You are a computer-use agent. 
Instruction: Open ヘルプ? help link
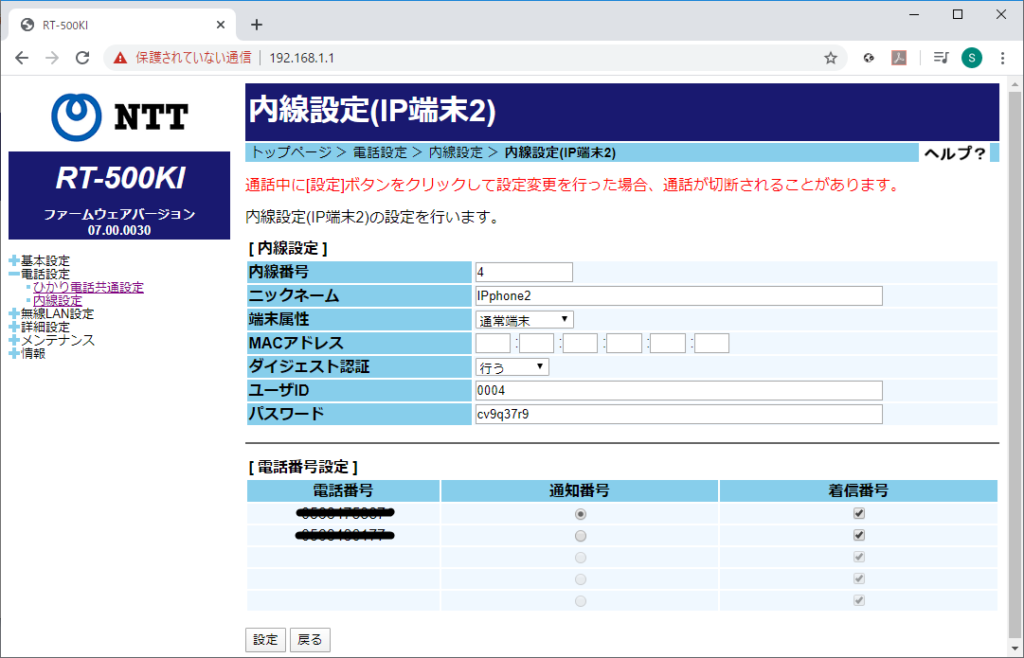click(x=954, y=153)
